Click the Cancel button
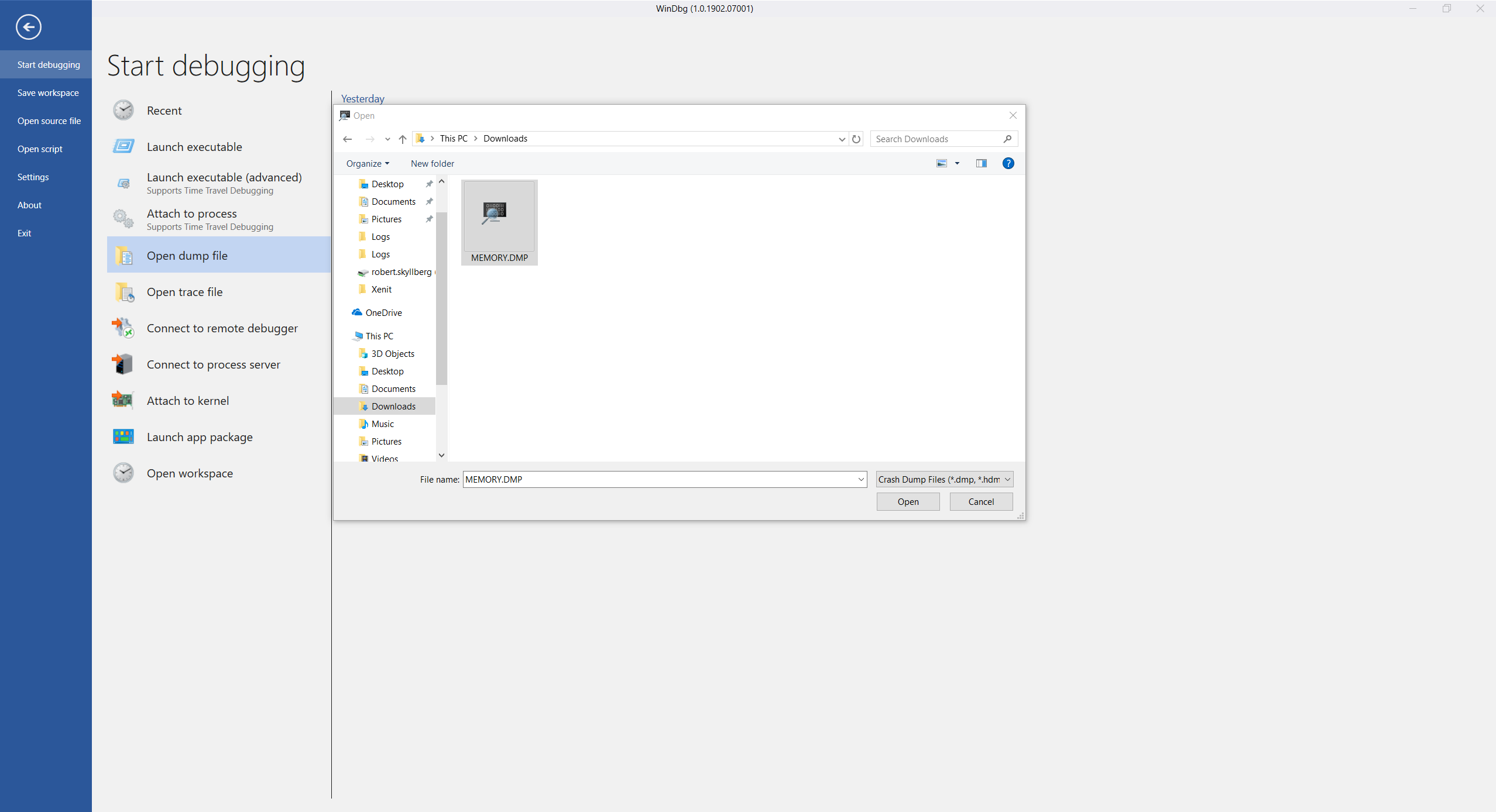 click(x=981, y=501)
